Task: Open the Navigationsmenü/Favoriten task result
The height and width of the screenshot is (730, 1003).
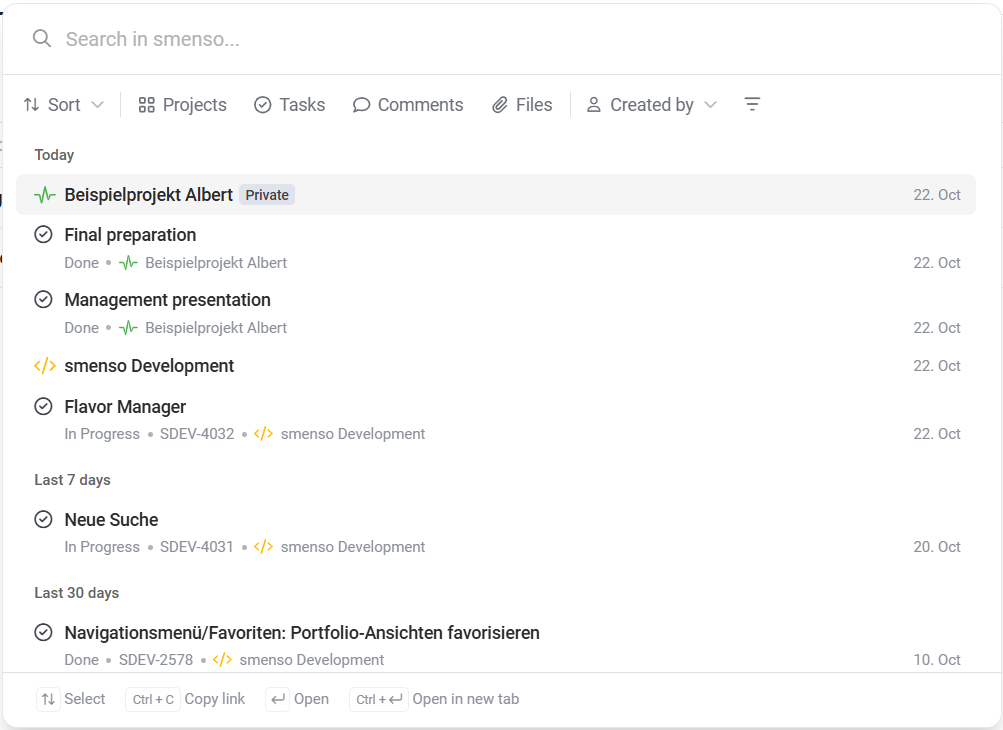Action: [301, 633]
